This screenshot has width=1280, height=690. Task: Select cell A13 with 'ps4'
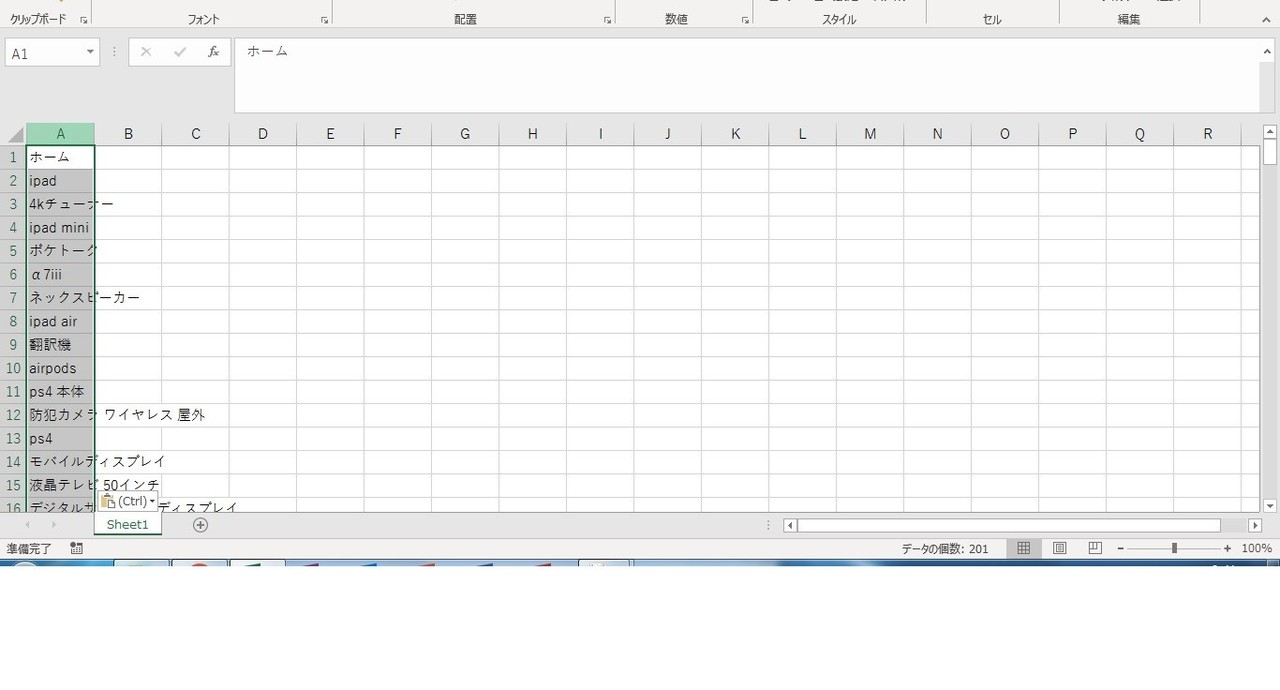[x=60, y=438]
